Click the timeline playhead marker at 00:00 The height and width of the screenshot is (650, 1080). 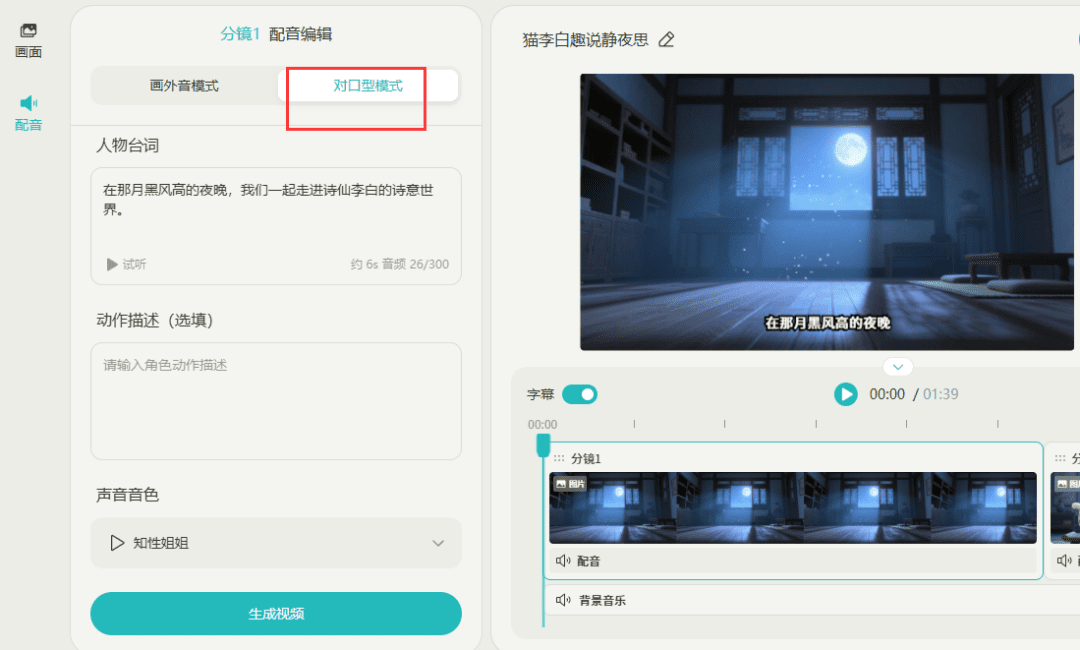tap(543, 444)
